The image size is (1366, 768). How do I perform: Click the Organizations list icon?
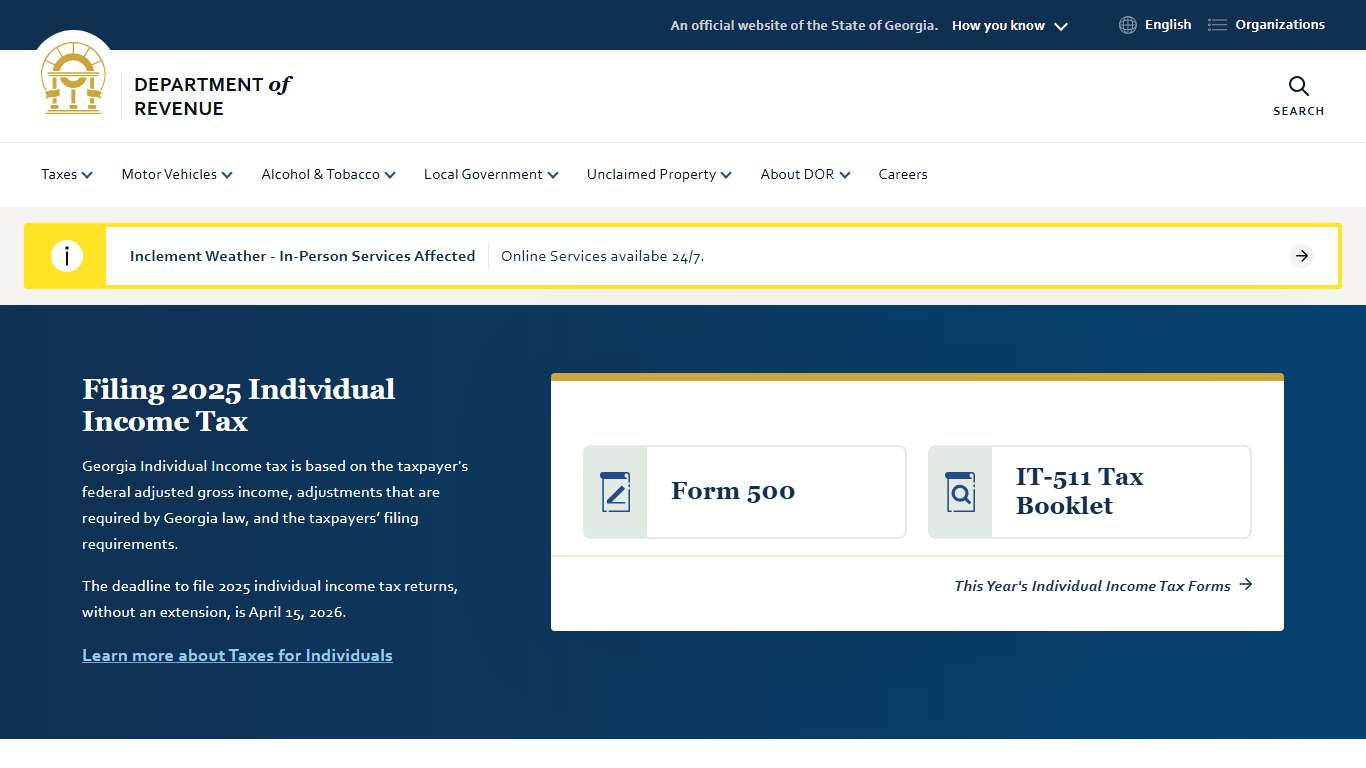pos(1217,25)
